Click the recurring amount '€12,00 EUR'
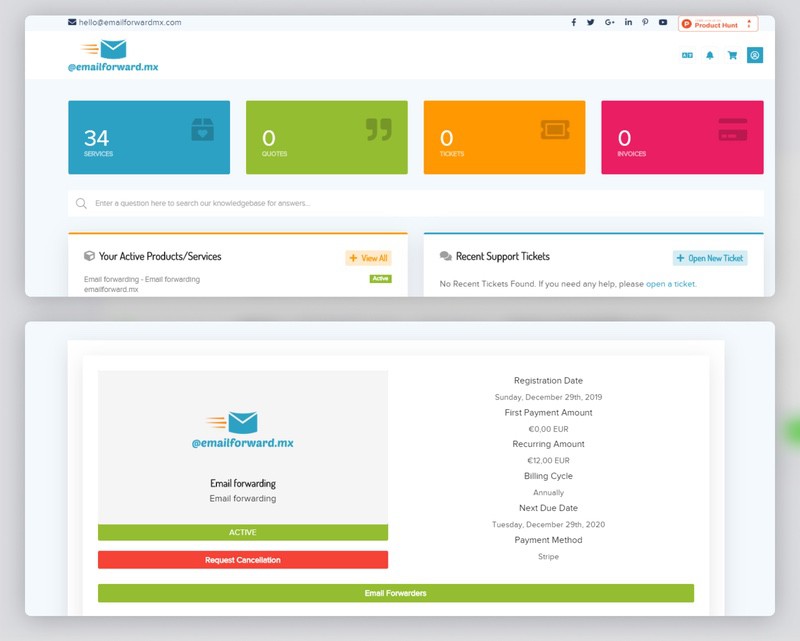 (548, 460)
